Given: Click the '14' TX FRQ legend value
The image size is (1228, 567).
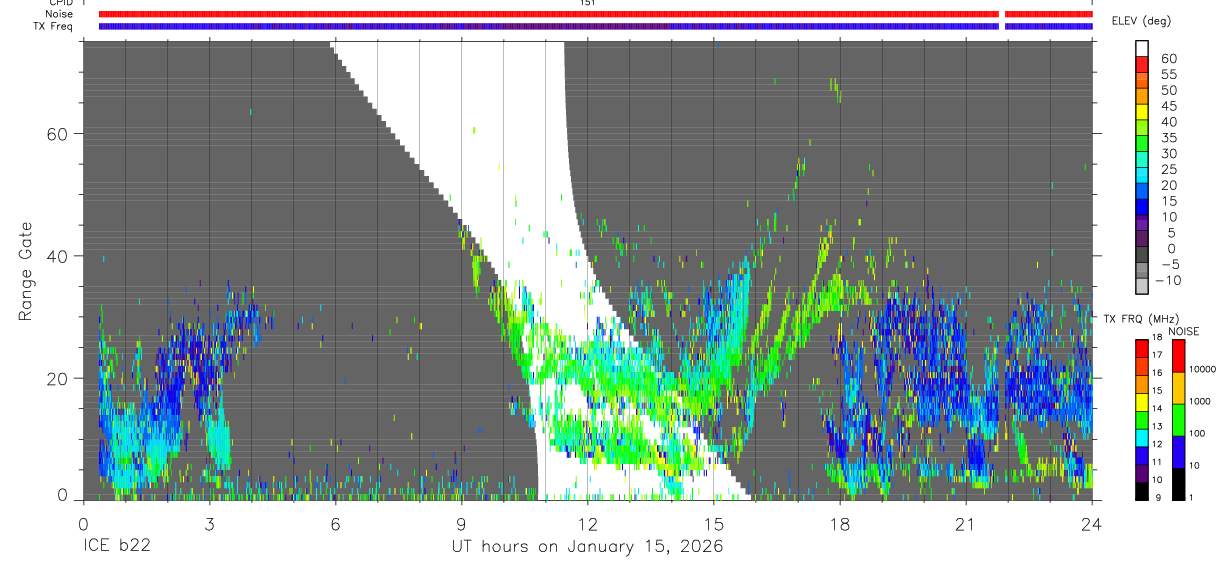Looking at the screenshot, I should coord(1157,408).
